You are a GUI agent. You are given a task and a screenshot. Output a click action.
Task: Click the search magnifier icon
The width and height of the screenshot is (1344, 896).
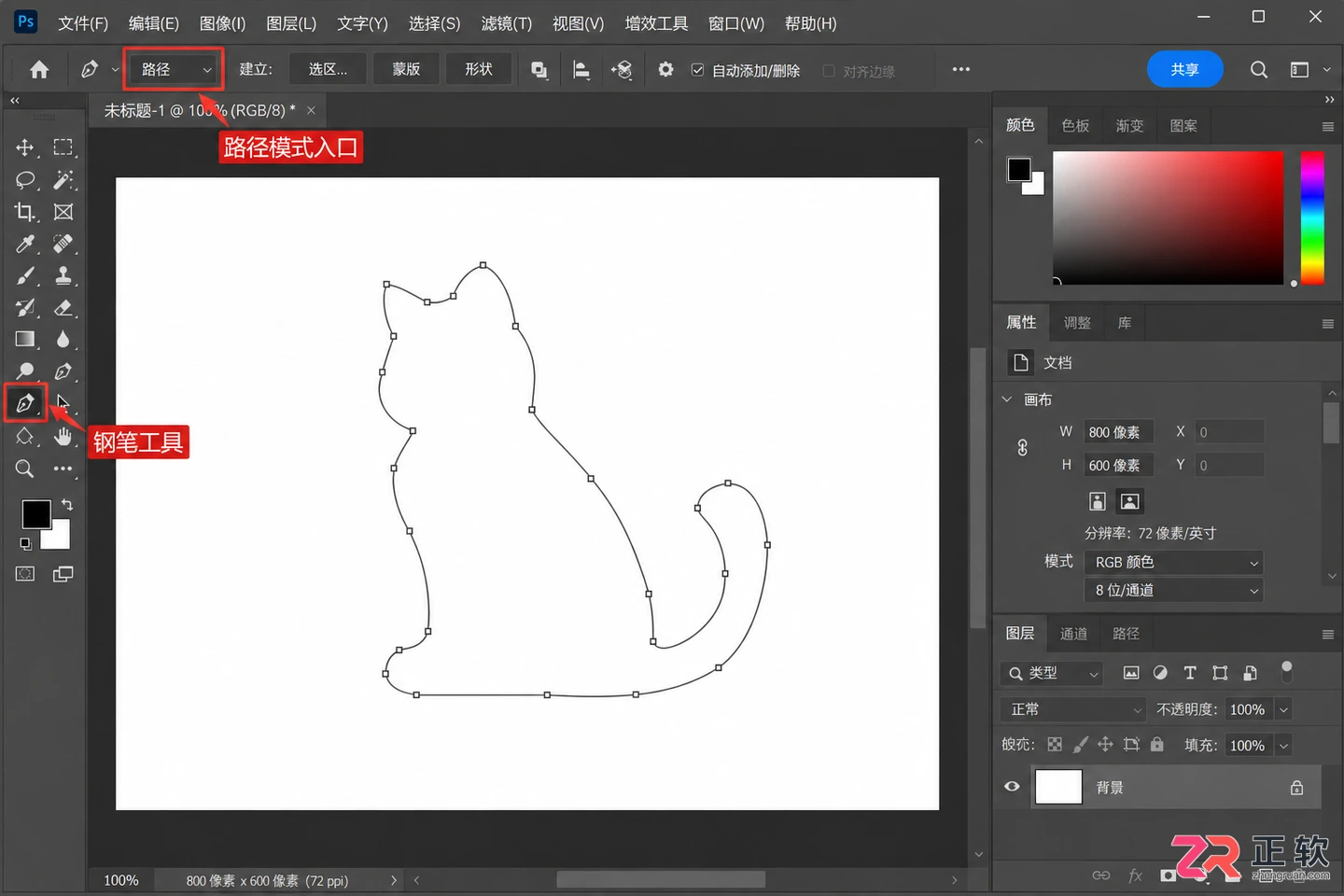tap(1259, 69)
